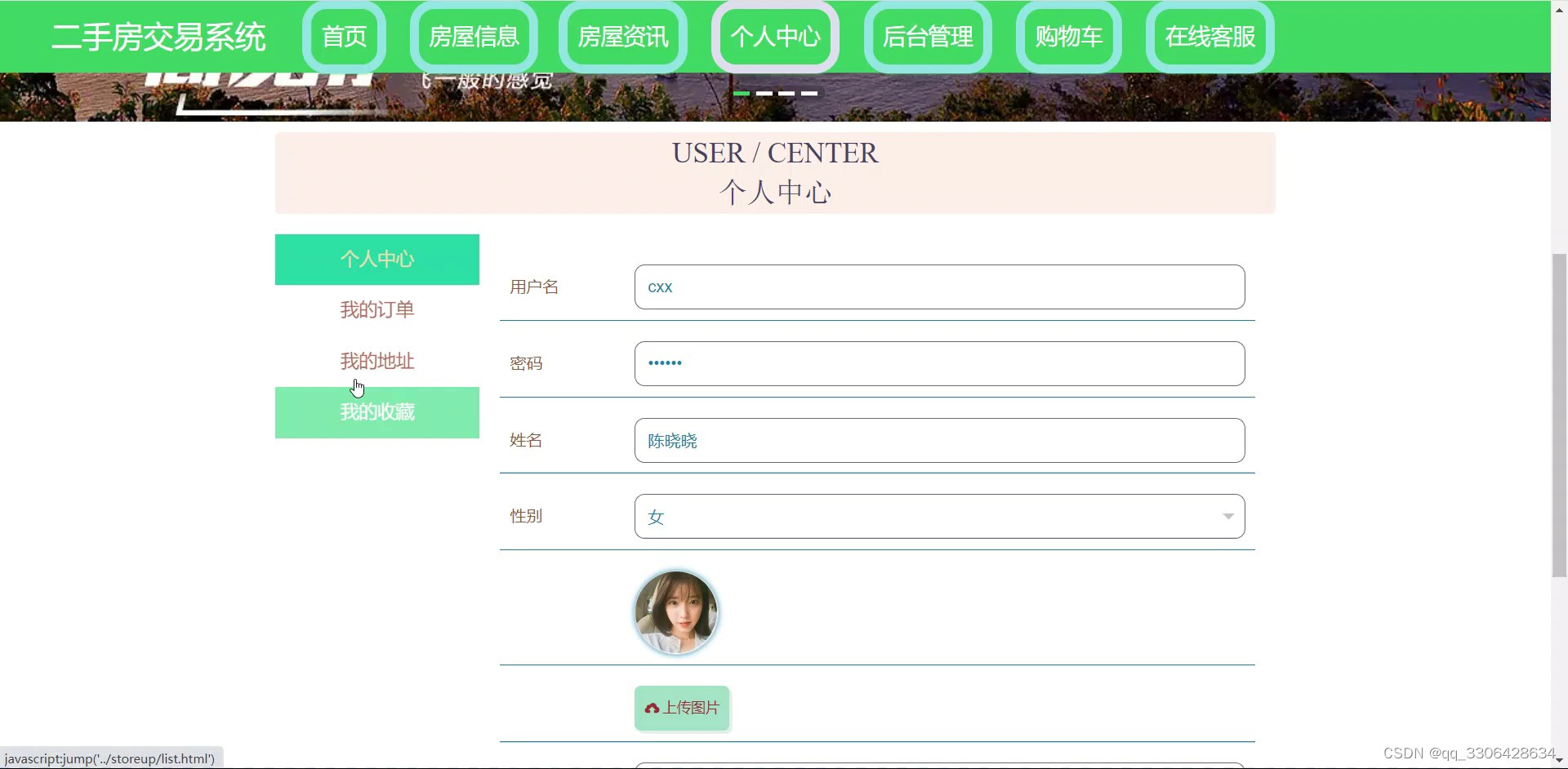This screenshot has width=1568, height=769.
Task: Open the 房屋信息 housing info page
Action: pos(473,36)
